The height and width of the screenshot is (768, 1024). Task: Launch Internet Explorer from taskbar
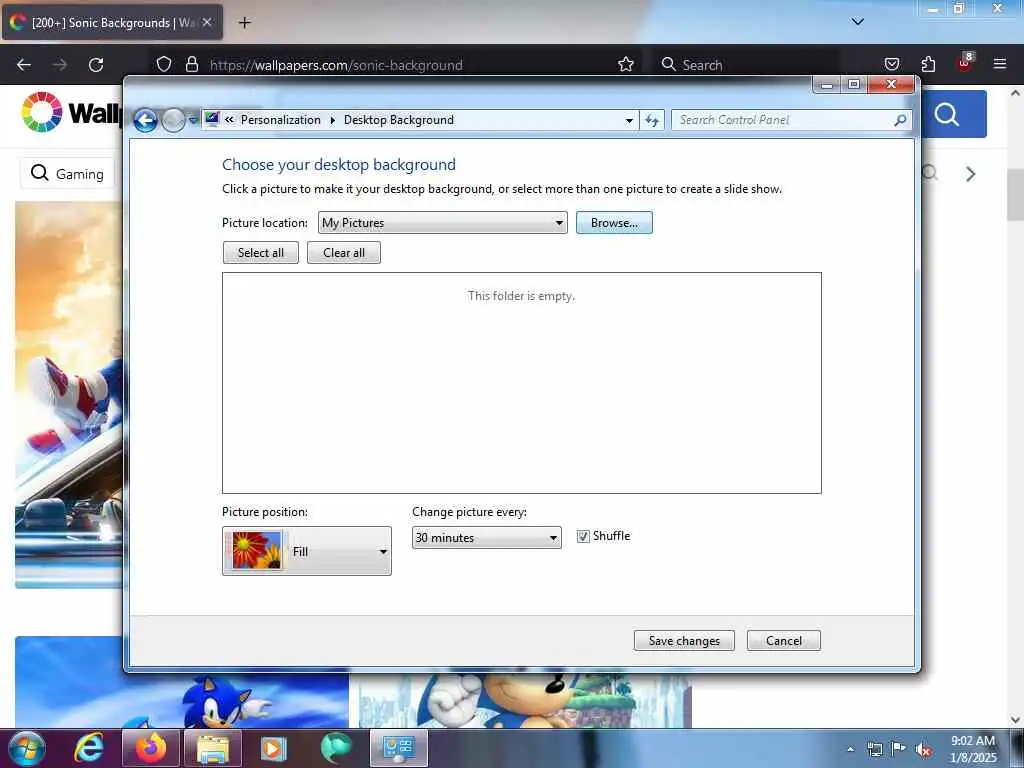[89, 748]
